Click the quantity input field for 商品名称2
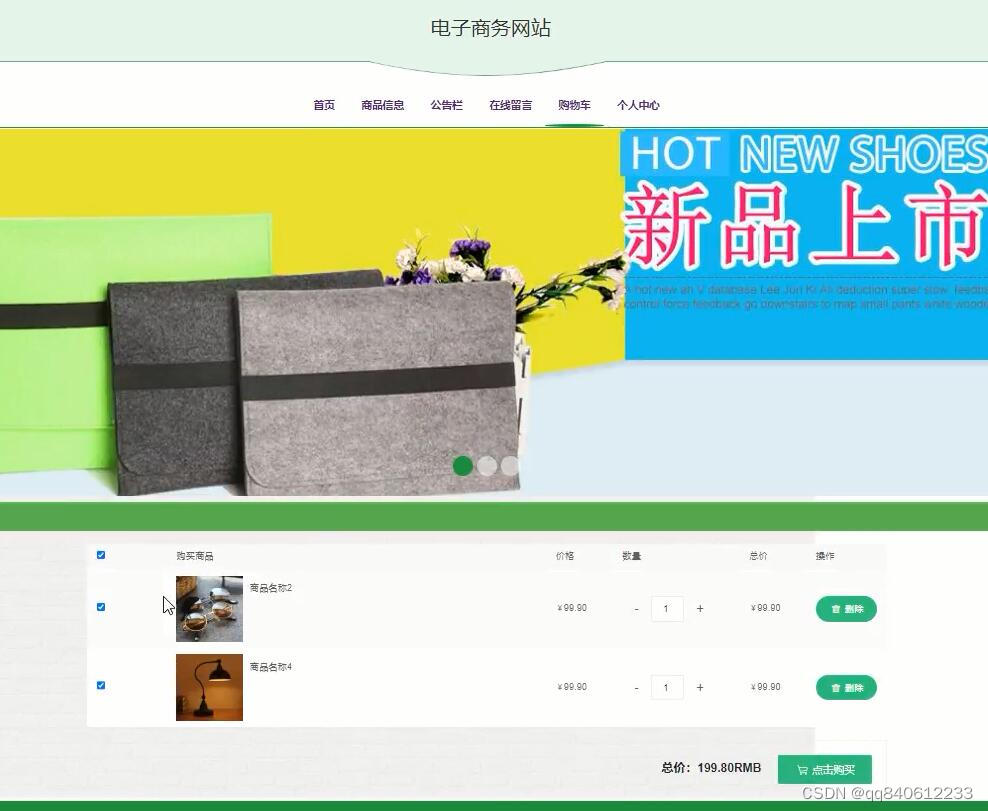This screenshot has height=811, width=988. tap(667, 608)
